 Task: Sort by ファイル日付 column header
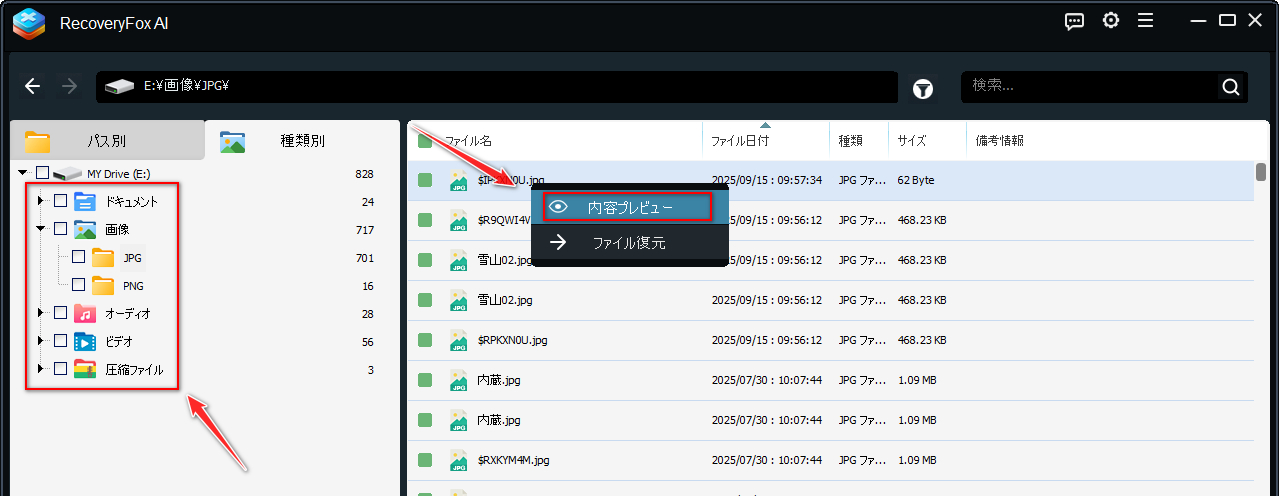point(740,141)
